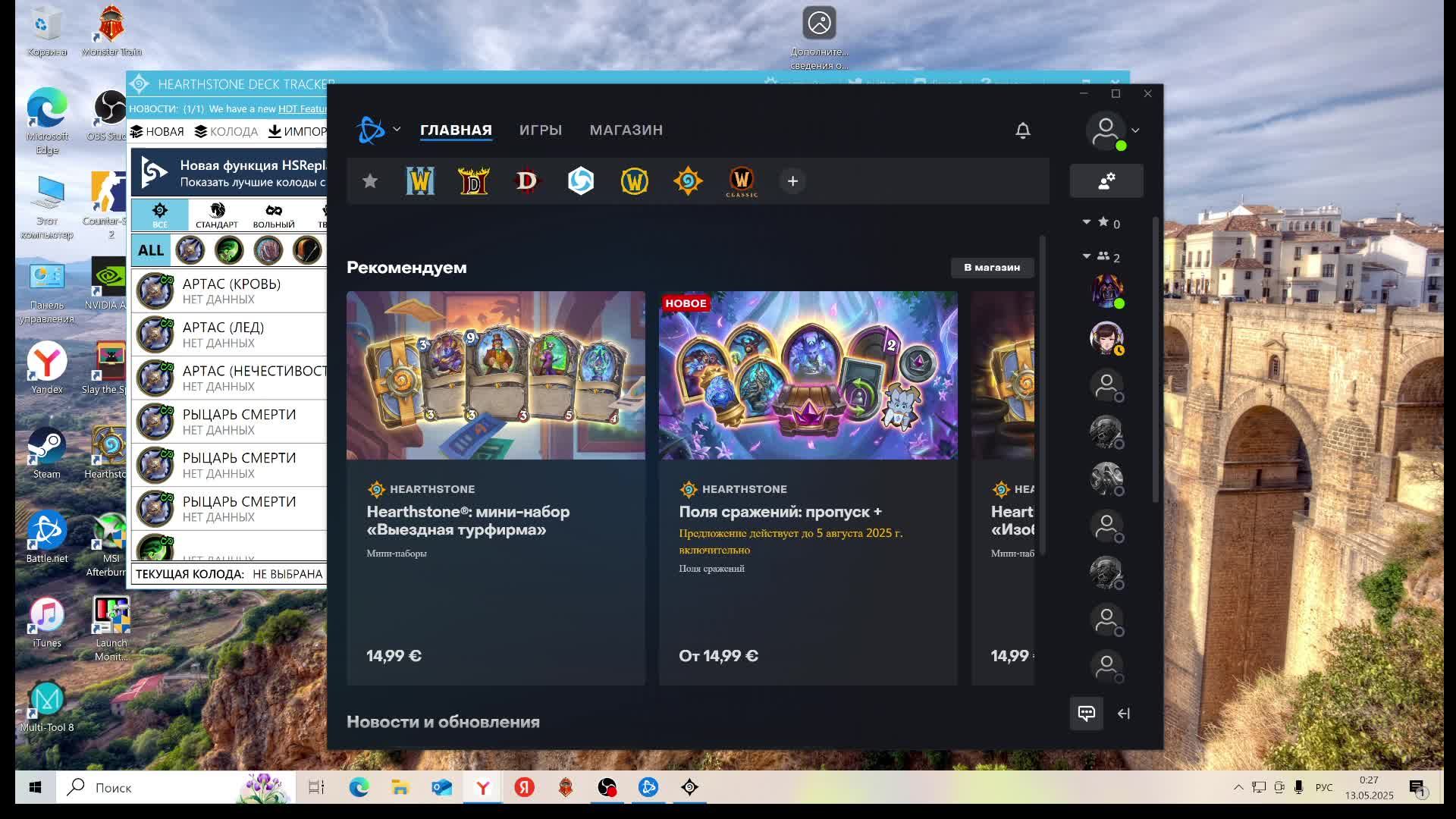Go to the МАГАЗИН tab
The height and width of the screenshot is (819, 1456).
(626, 130)
